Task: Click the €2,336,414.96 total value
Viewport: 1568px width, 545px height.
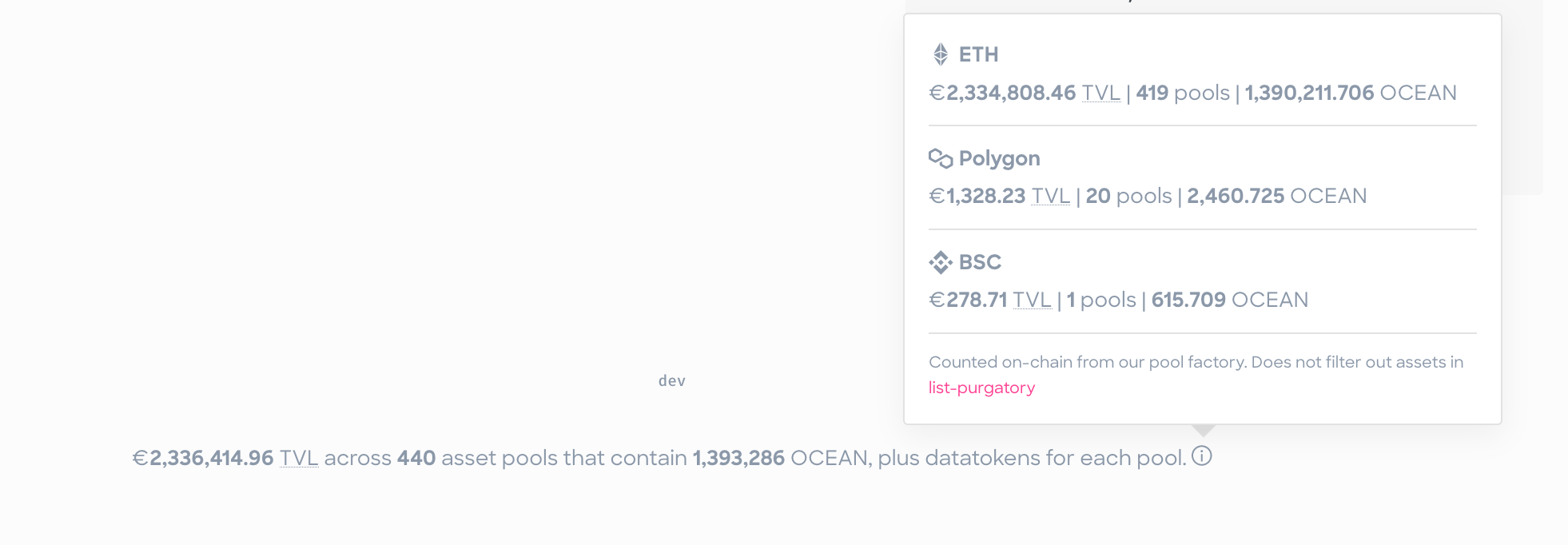Action: coord(203,458)
